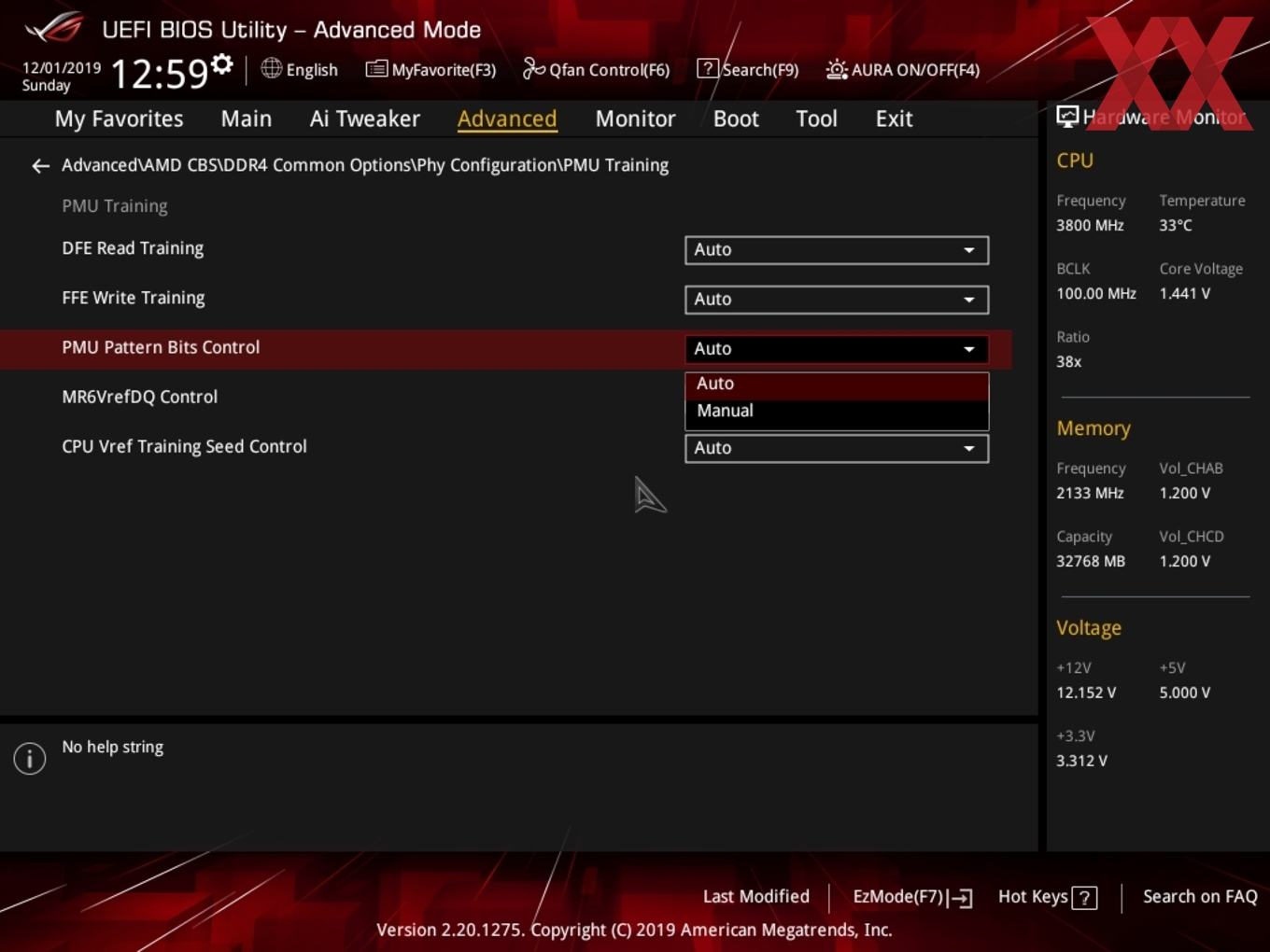Switch to the Ai Tweaker tab

365,119
